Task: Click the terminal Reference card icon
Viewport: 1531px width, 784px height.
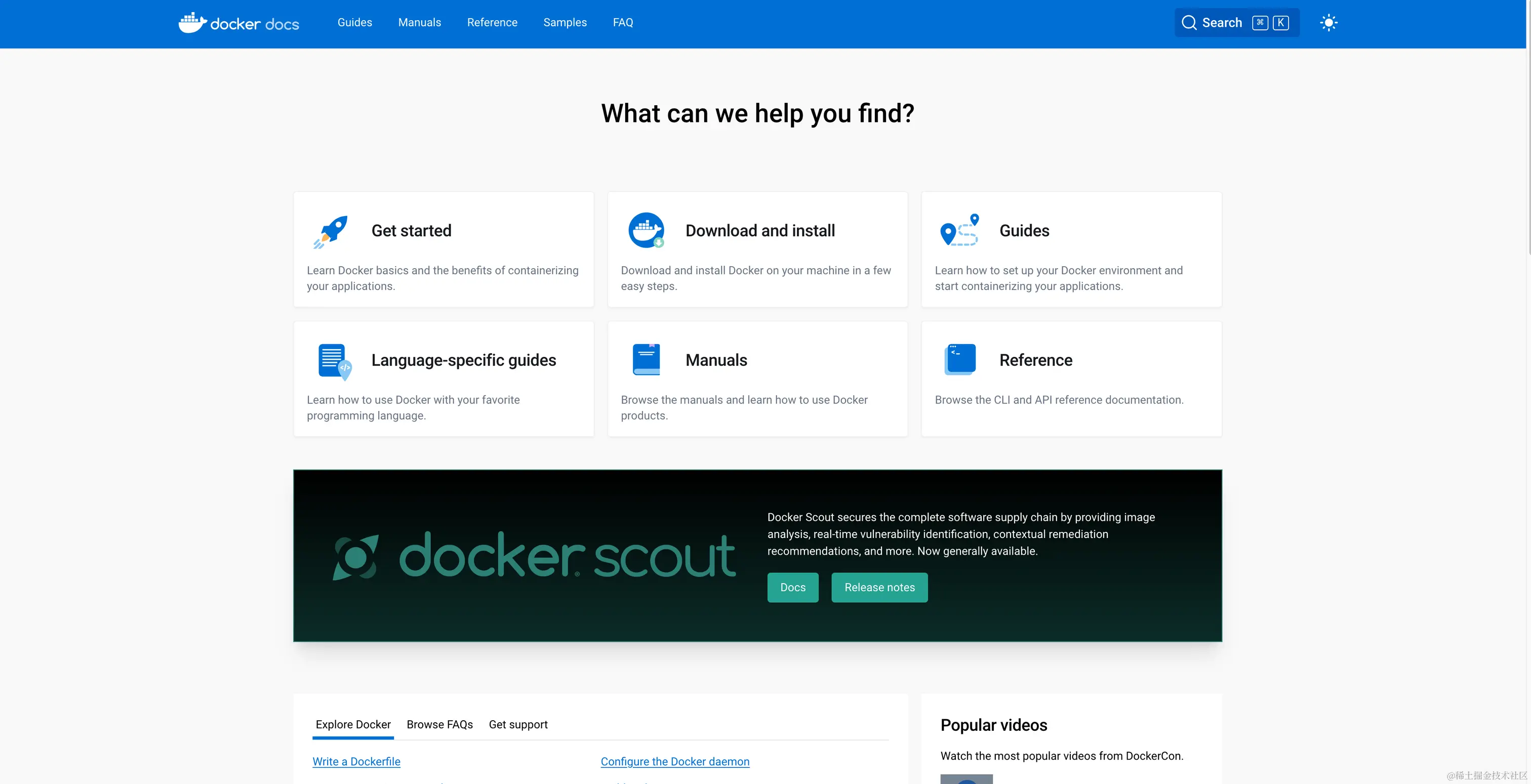Action: click(960, 360)
